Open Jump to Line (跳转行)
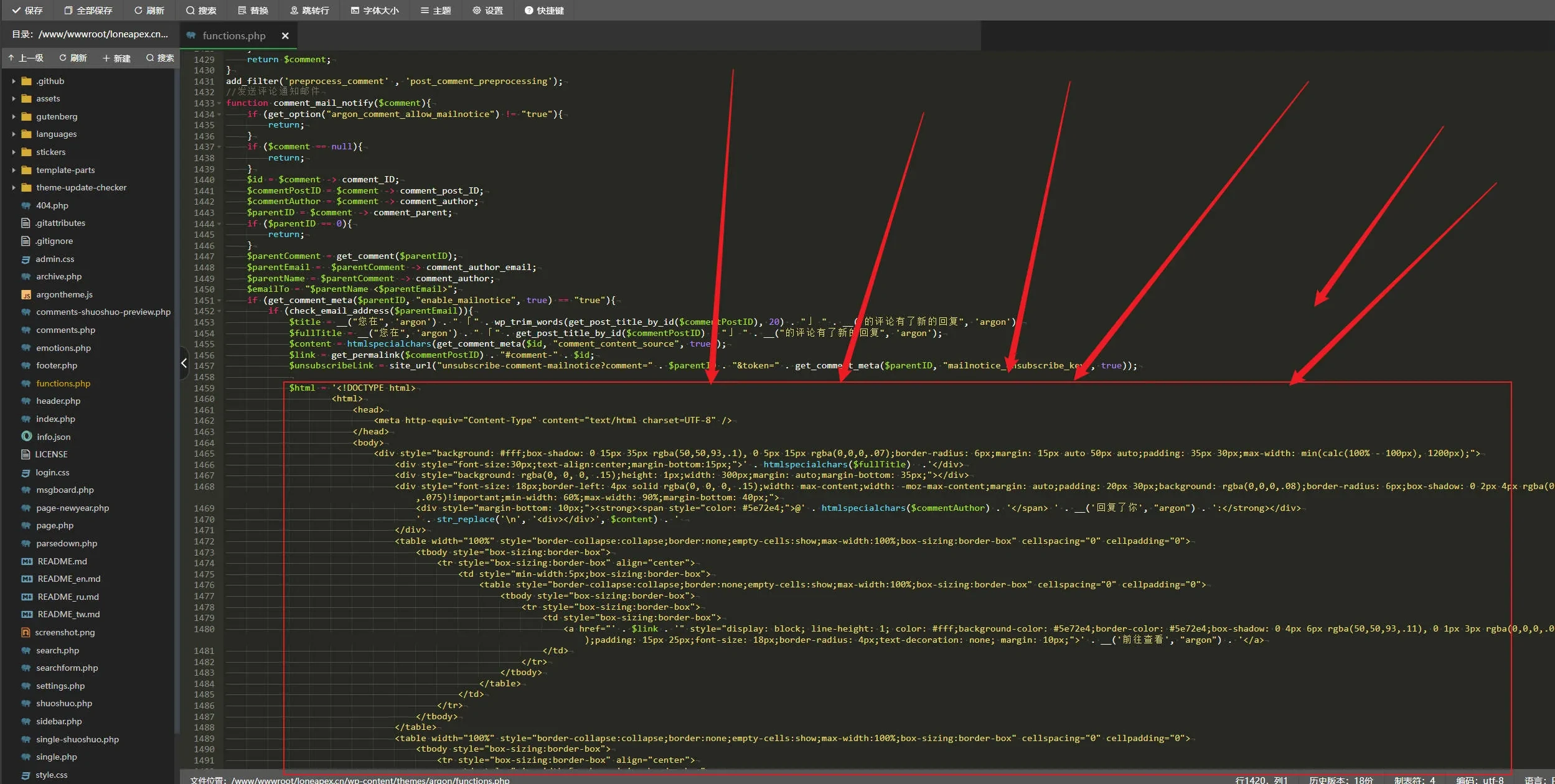 (309, 10)
